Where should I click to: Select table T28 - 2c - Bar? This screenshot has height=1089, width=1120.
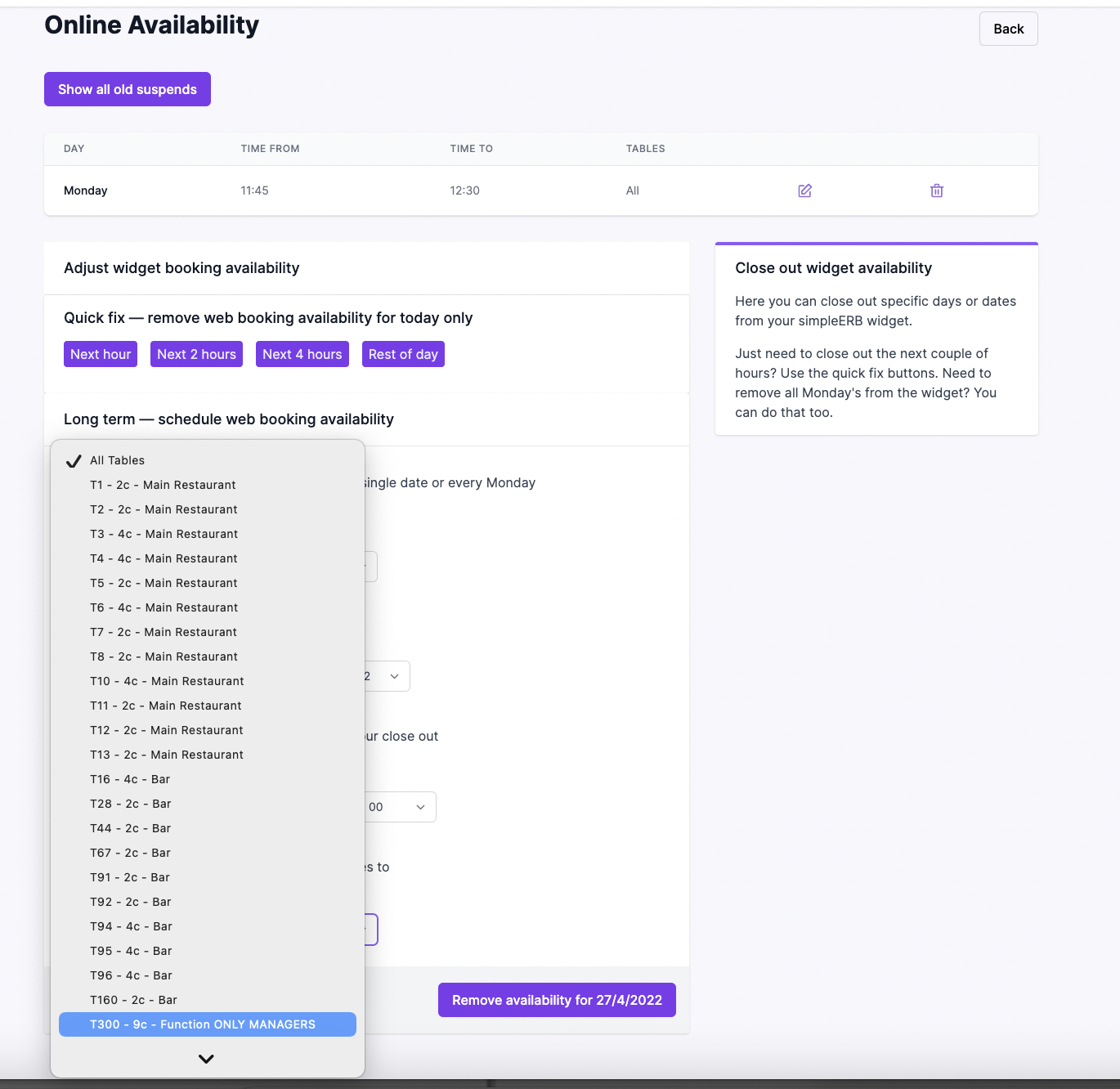208,804
